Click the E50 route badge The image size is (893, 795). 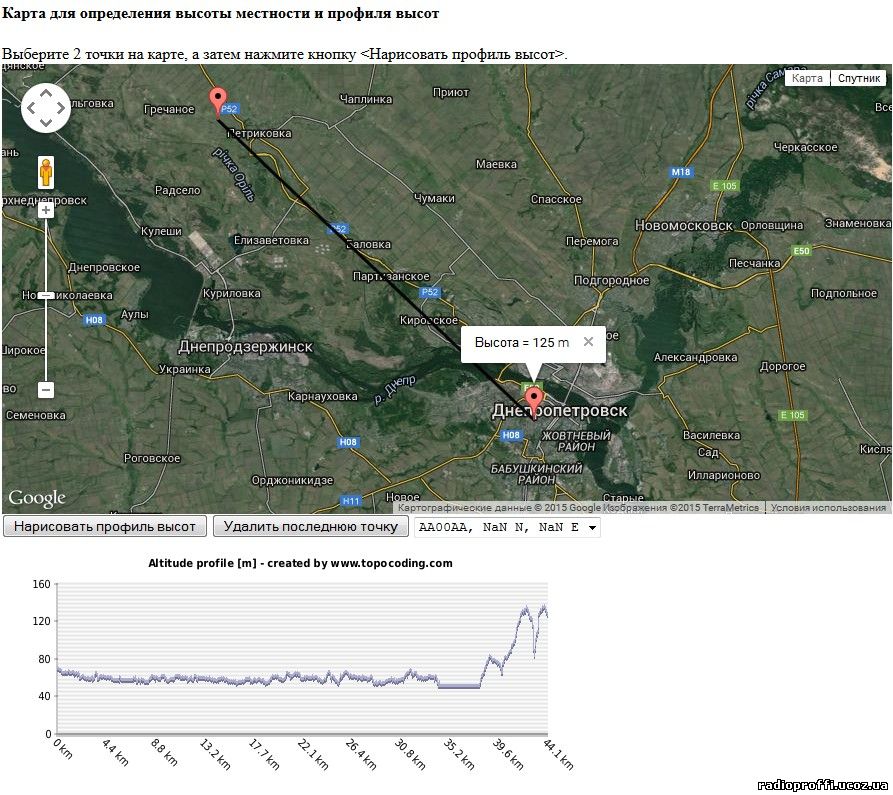click(x=801, y=251)
